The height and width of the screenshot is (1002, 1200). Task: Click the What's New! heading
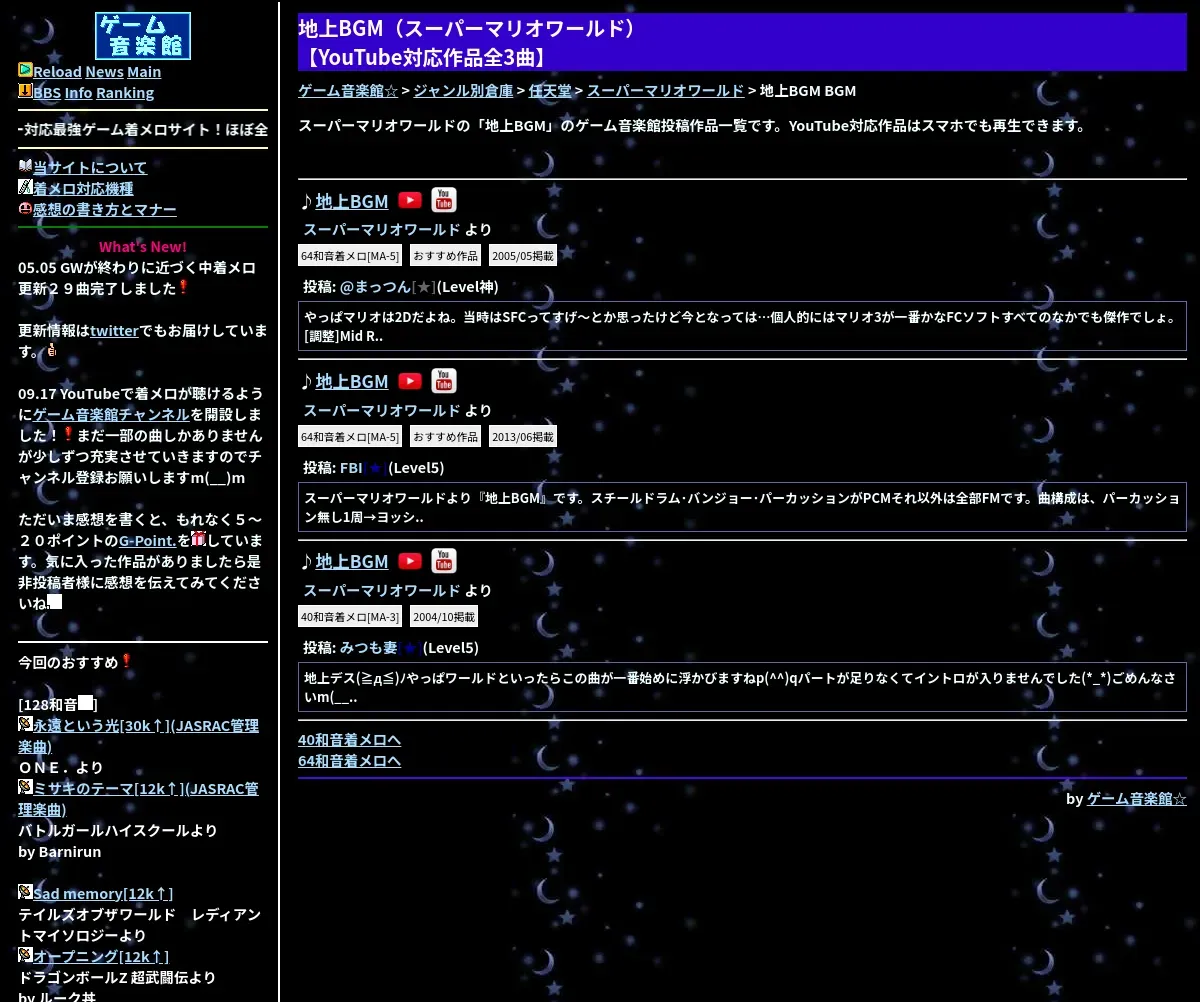pyautogui.click(x=143, y=247)
